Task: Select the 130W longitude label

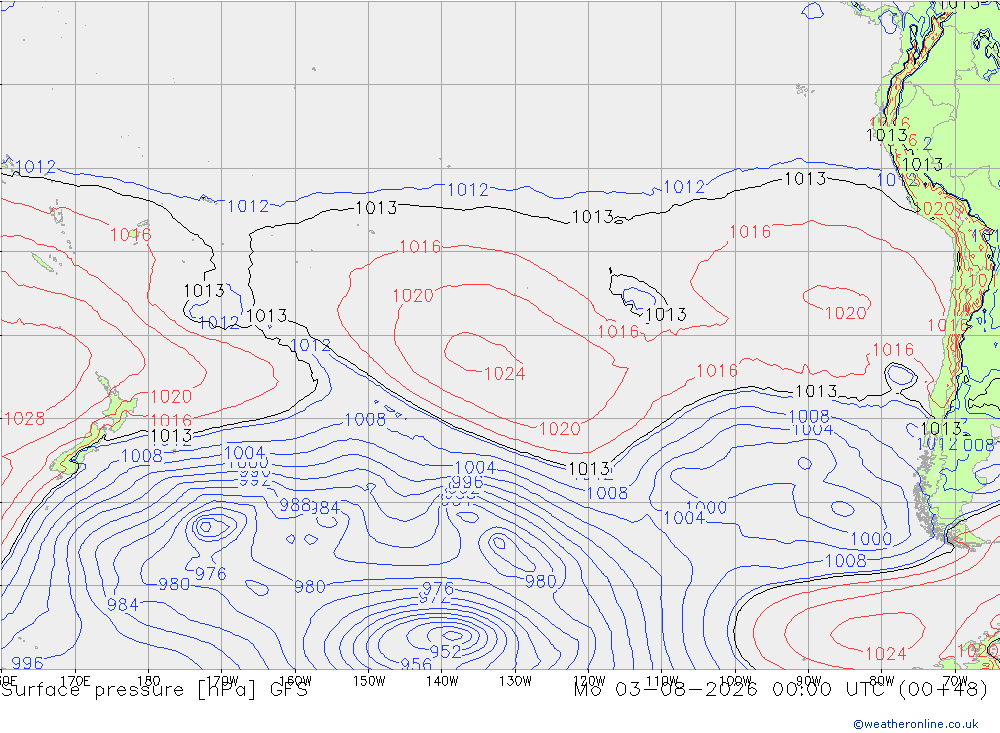Action: click(515, 681)
